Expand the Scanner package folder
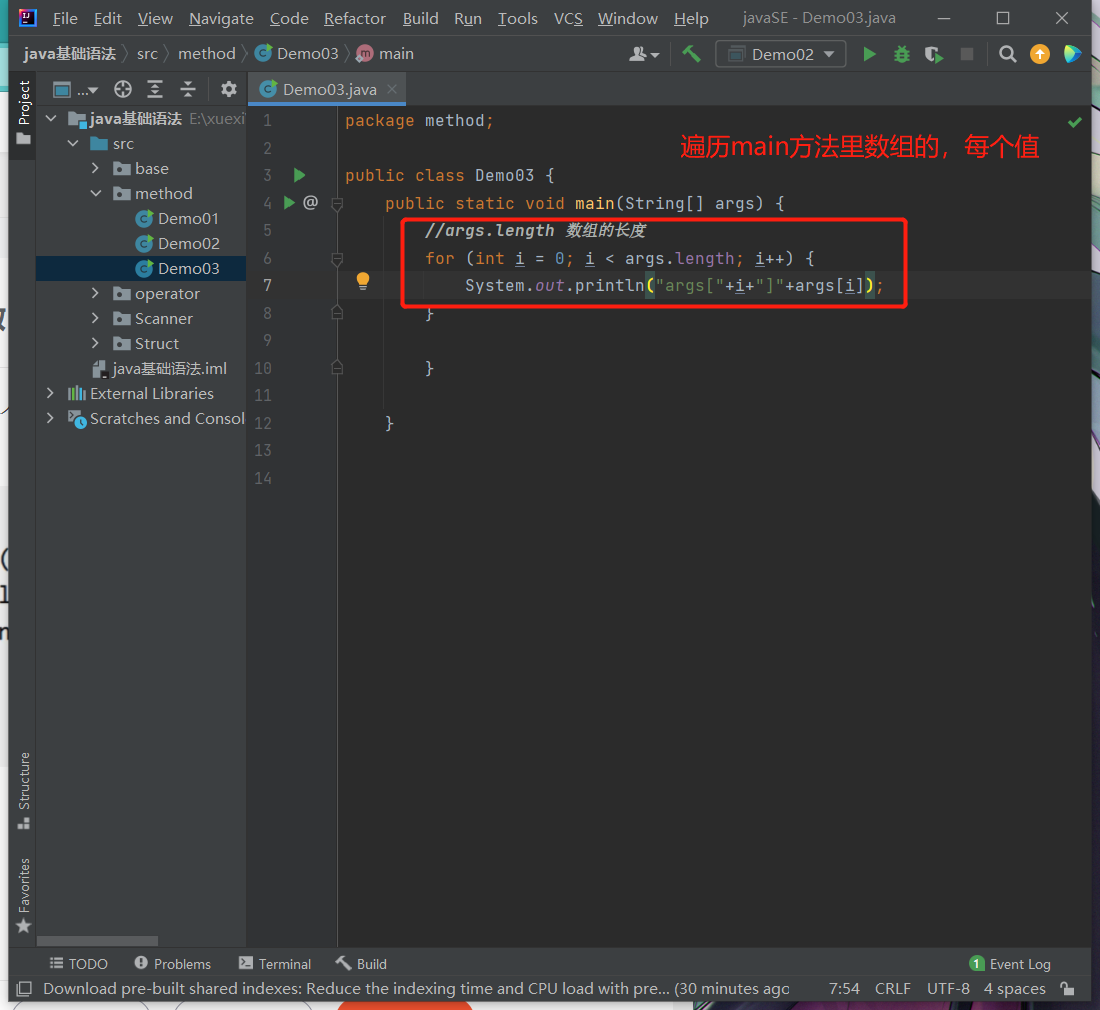This screenshot has width=1100, height=1010. pyautogui.click(x=95, y=318)
